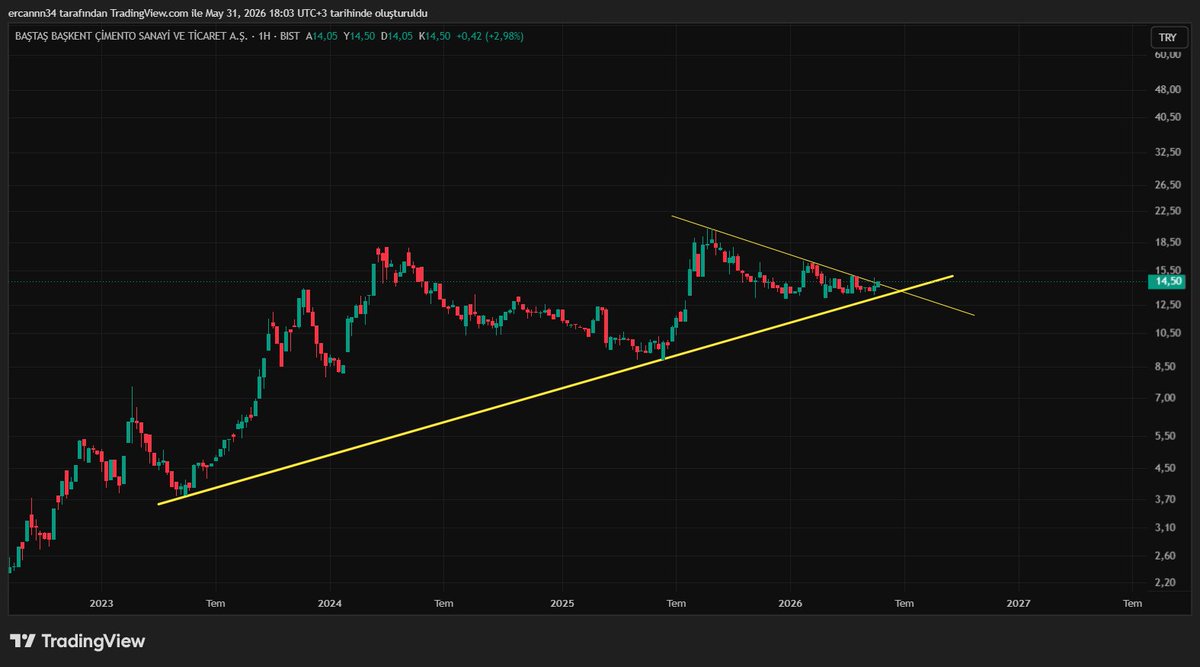Click the 2026 label on the time axis
Viewport: 1200px width, 667px height.
790,603
